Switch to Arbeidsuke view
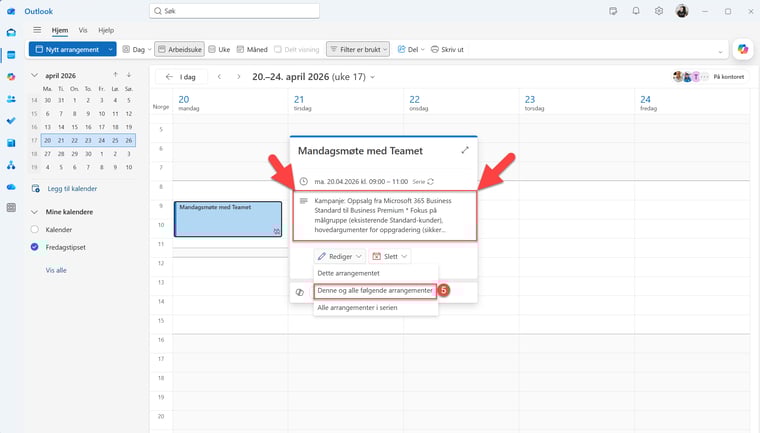This screenshot has width=760, height=433. 179,49
